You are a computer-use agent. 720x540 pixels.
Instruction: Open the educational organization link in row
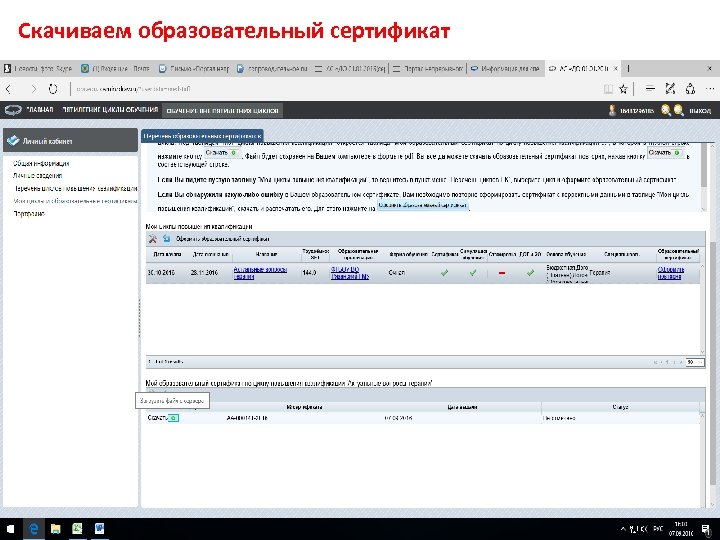pos(350,273)
